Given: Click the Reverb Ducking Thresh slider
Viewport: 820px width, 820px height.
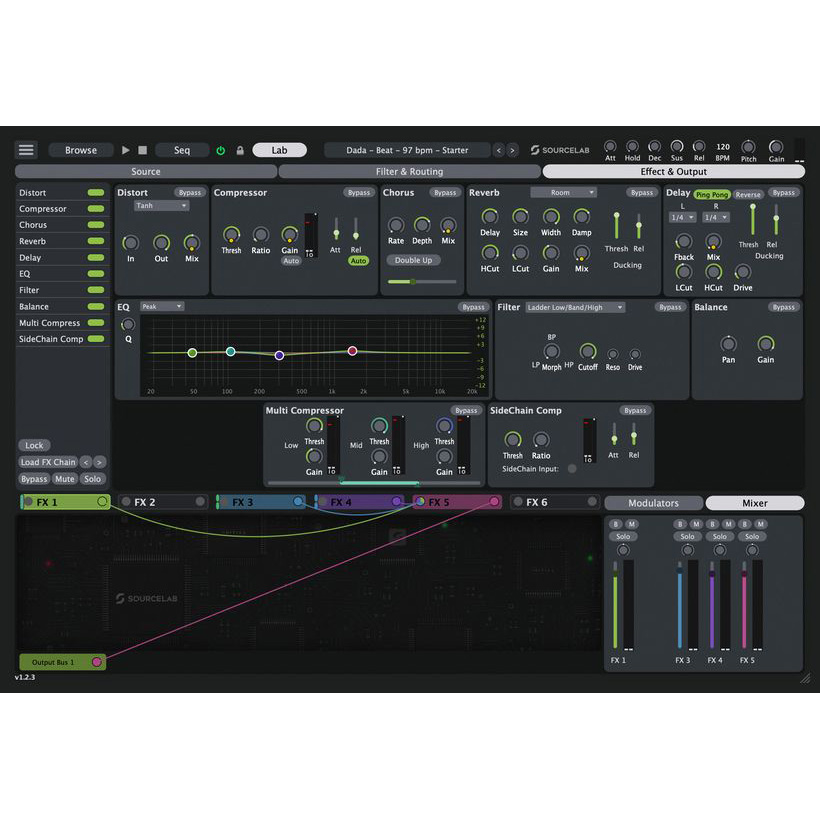Looking at the screenshot, I should 617,225.
